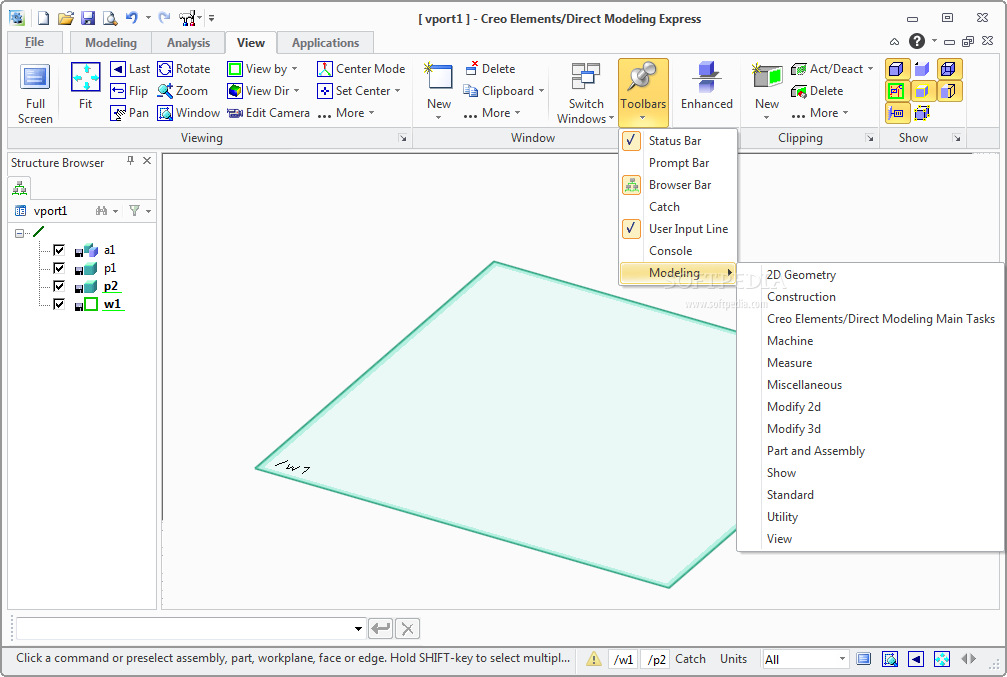The width and height of the screenshot is (1007, 677).
Task: Switch to the Modeling tab
Action: (x=111, y=43)
